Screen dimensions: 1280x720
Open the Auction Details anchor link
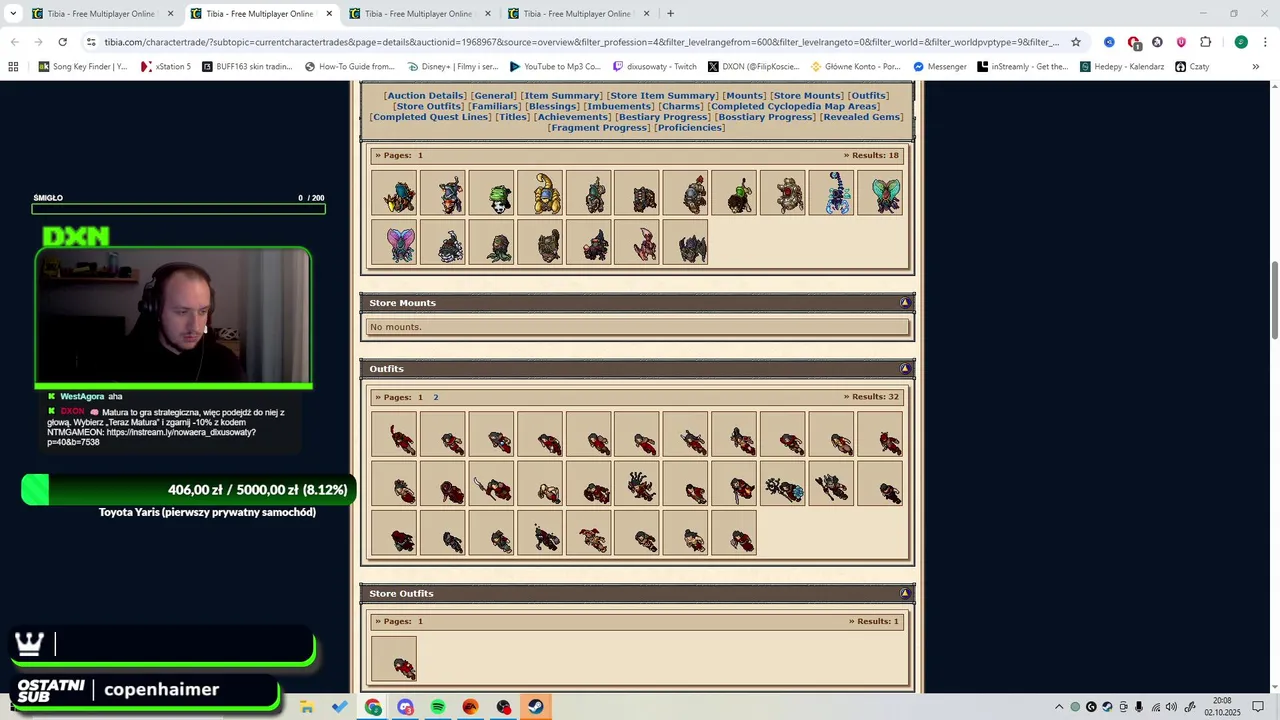pyautogui.click(x=425, y=95)
